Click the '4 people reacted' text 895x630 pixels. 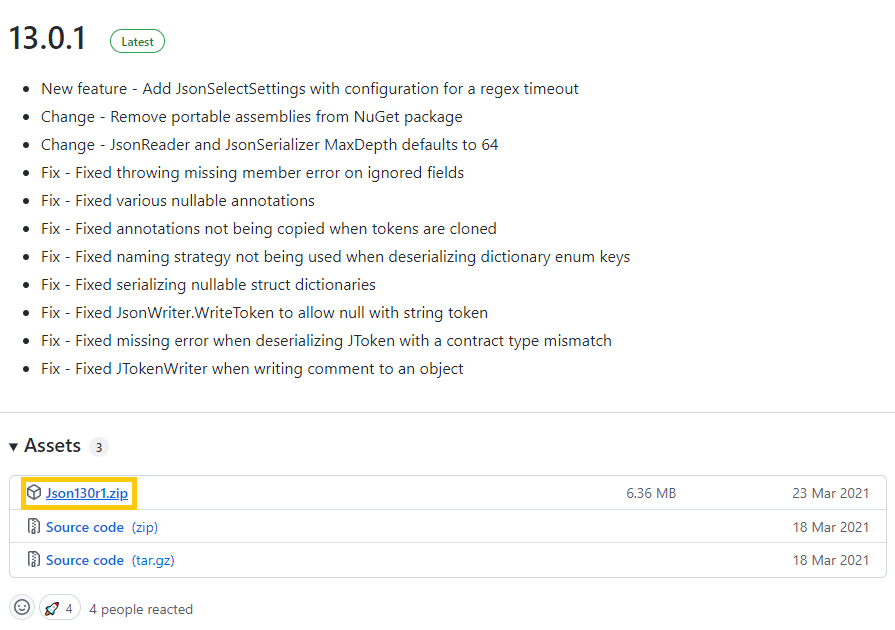(x=141, y=609)
